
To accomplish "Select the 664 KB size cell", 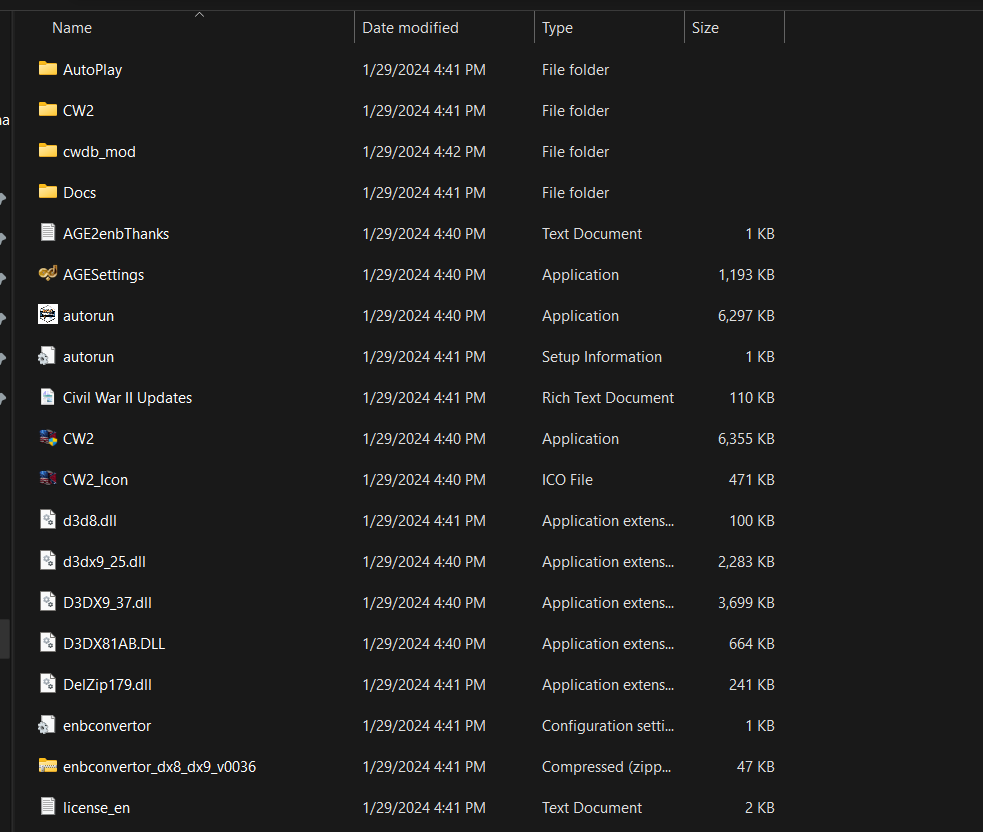I will pyautogui.click(x=752, y=644).
